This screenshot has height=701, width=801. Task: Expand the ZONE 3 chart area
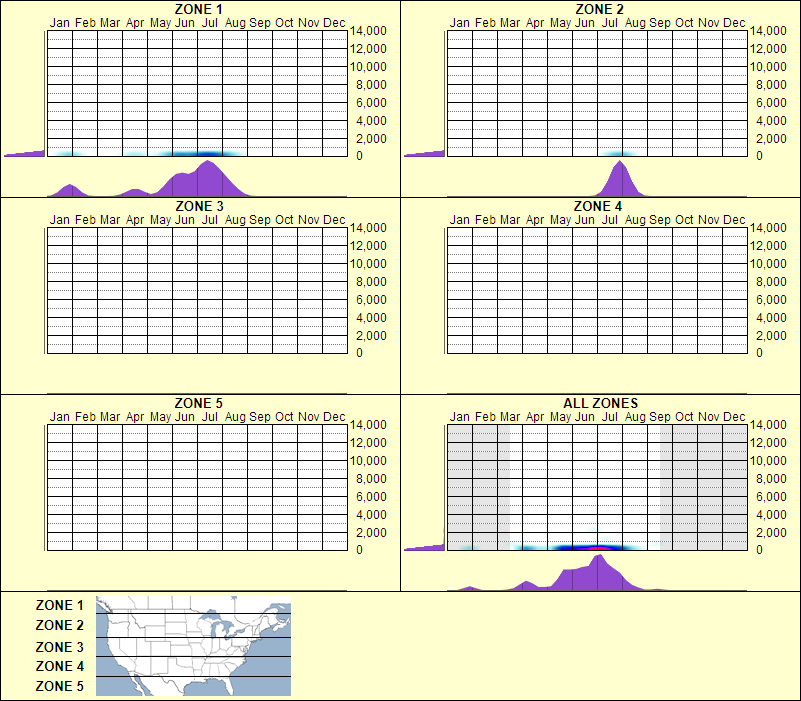195,290
